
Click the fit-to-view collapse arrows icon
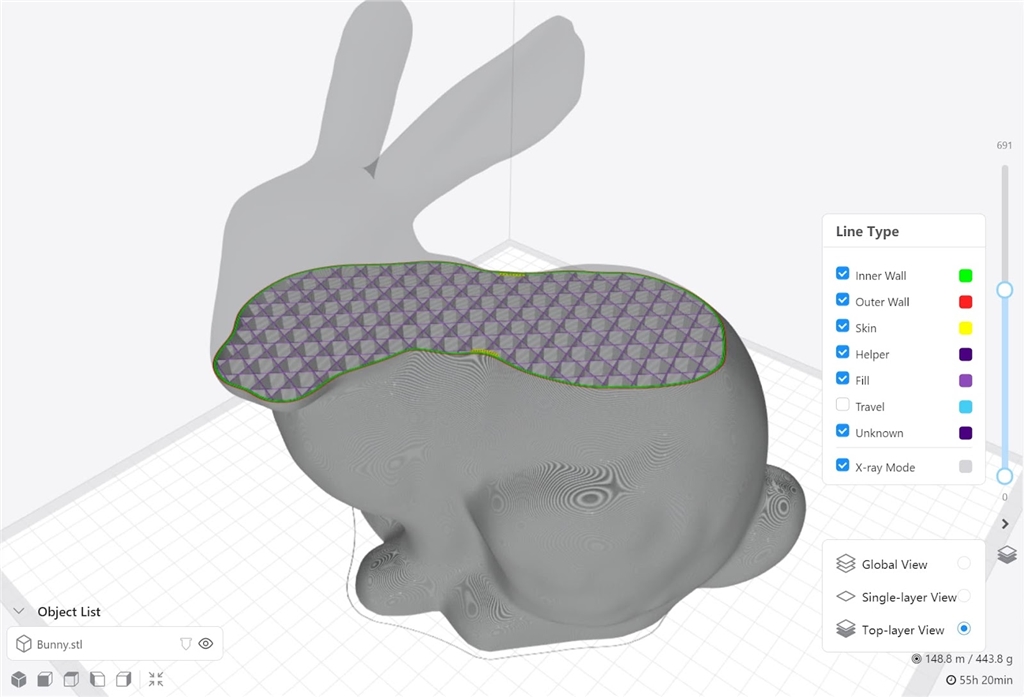coord(156,680)
